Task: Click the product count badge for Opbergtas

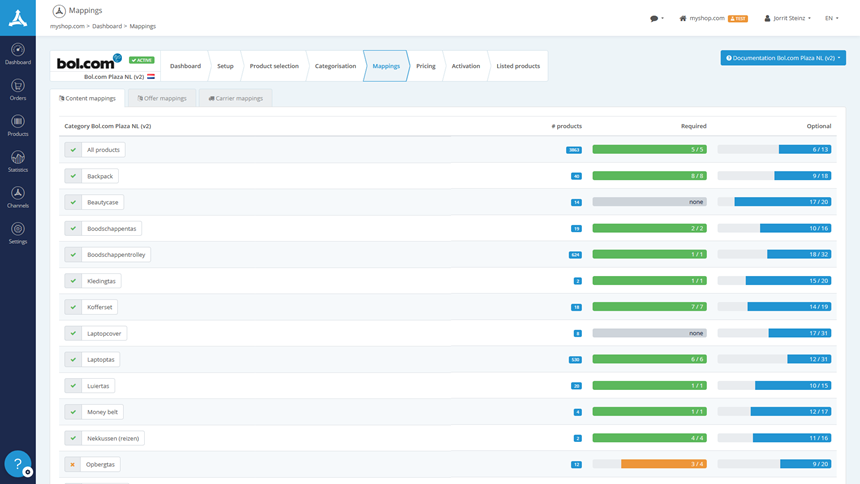Action: tap(576, 465)
